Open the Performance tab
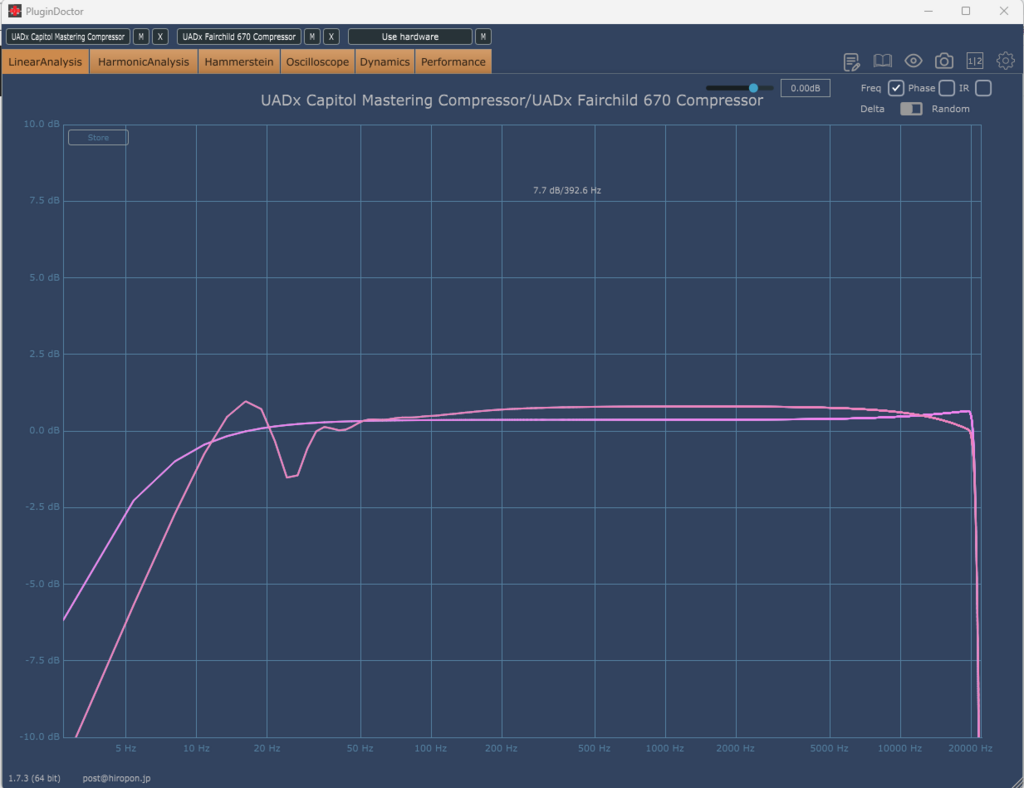This screenshot has height=788, width=1024. coord(453,62)
